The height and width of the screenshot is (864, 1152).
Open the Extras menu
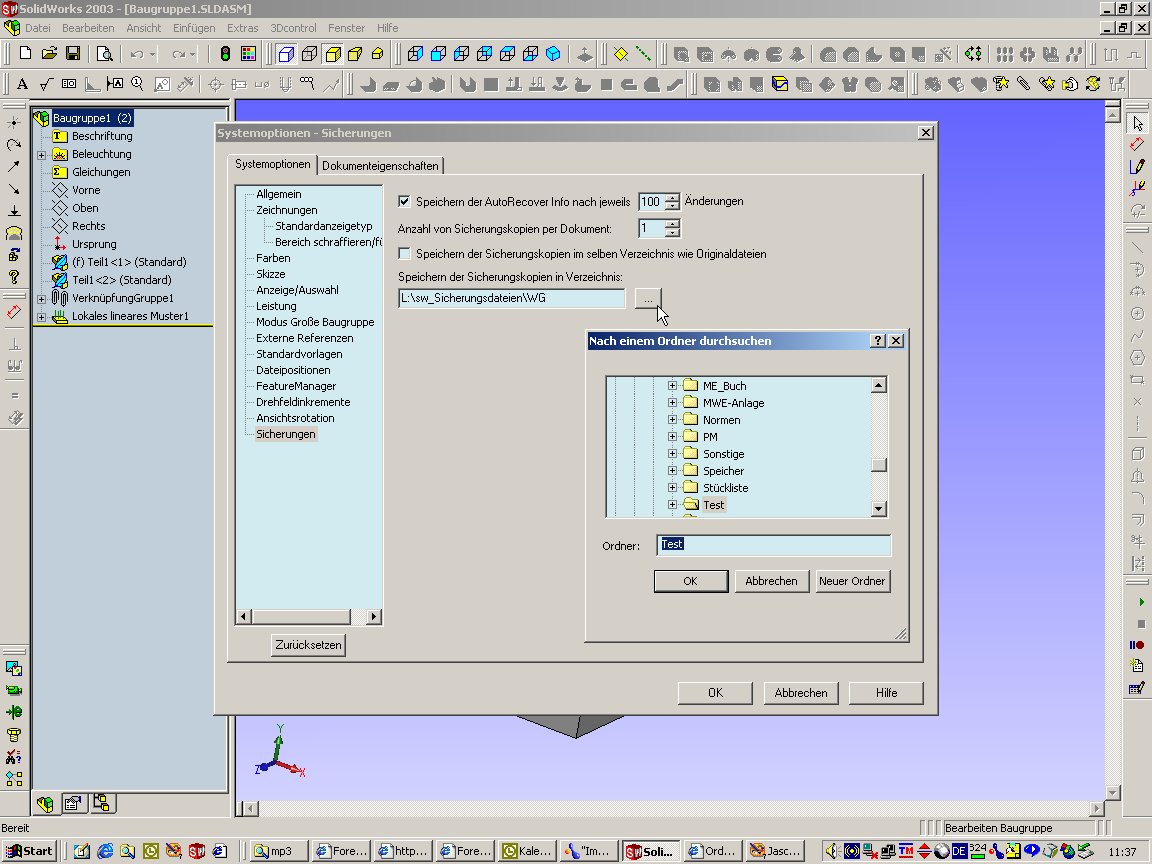tap(242, 28)
